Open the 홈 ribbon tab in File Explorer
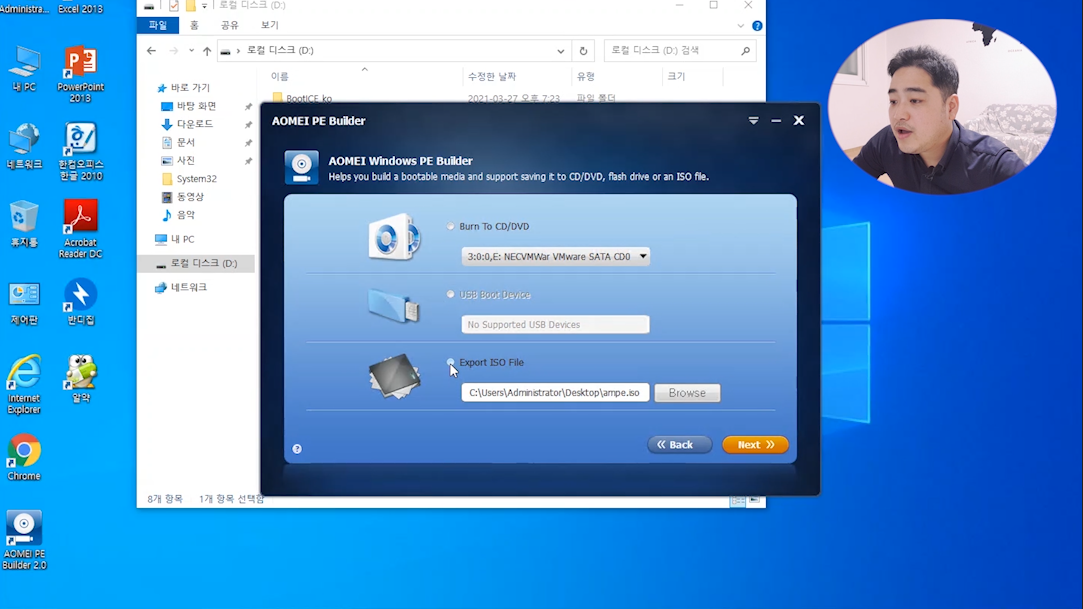Image resolution: width=1083 pixels, height=609 pixels. [194, 25]
